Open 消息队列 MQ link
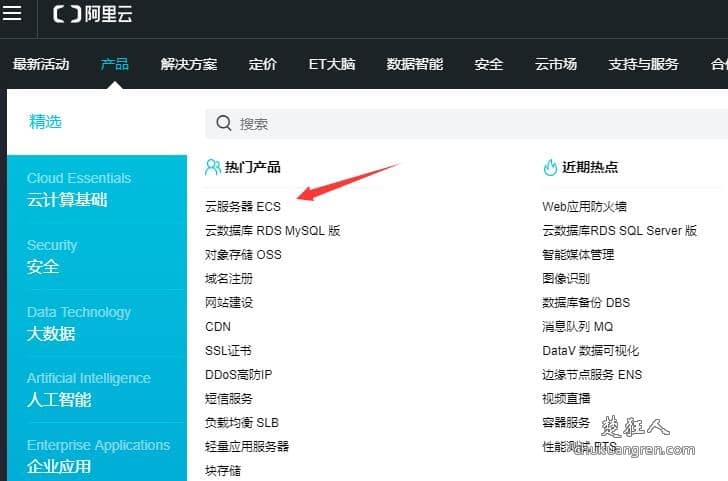The image size is (728, 481). pos(578,327)
